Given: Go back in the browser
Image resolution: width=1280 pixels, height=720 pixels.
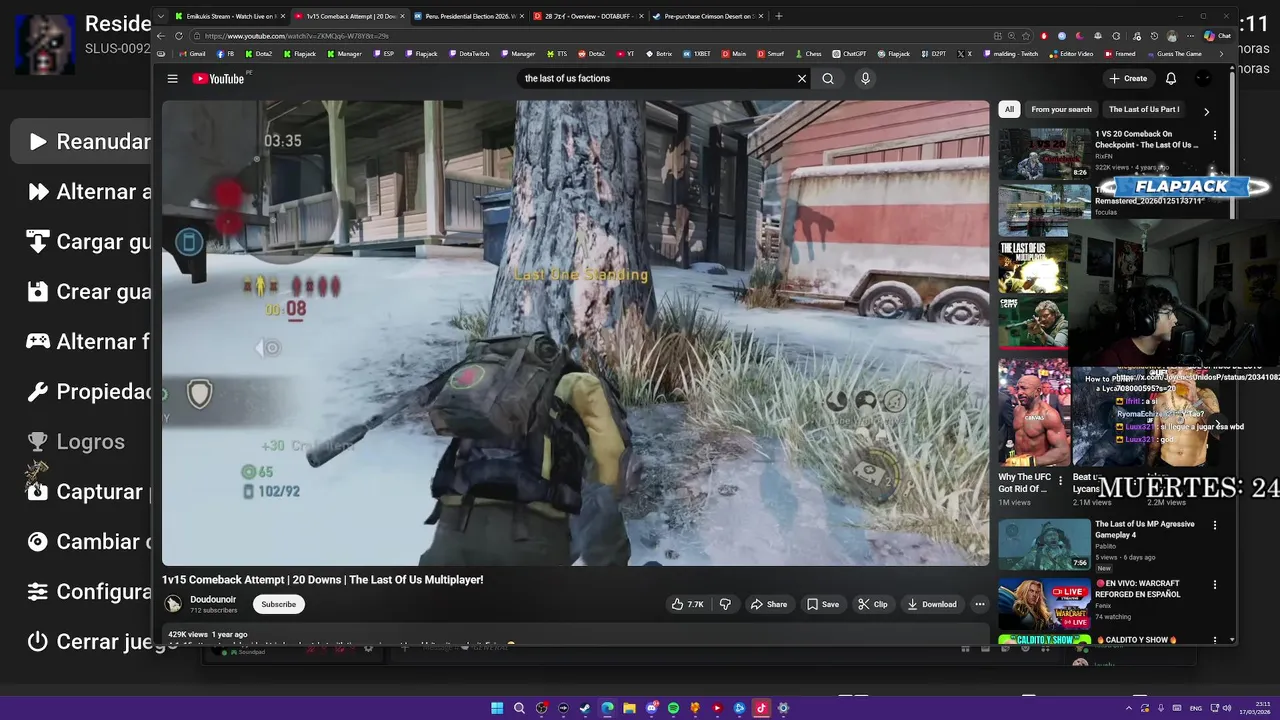Looking at the screenshot, I should [161, 36].
